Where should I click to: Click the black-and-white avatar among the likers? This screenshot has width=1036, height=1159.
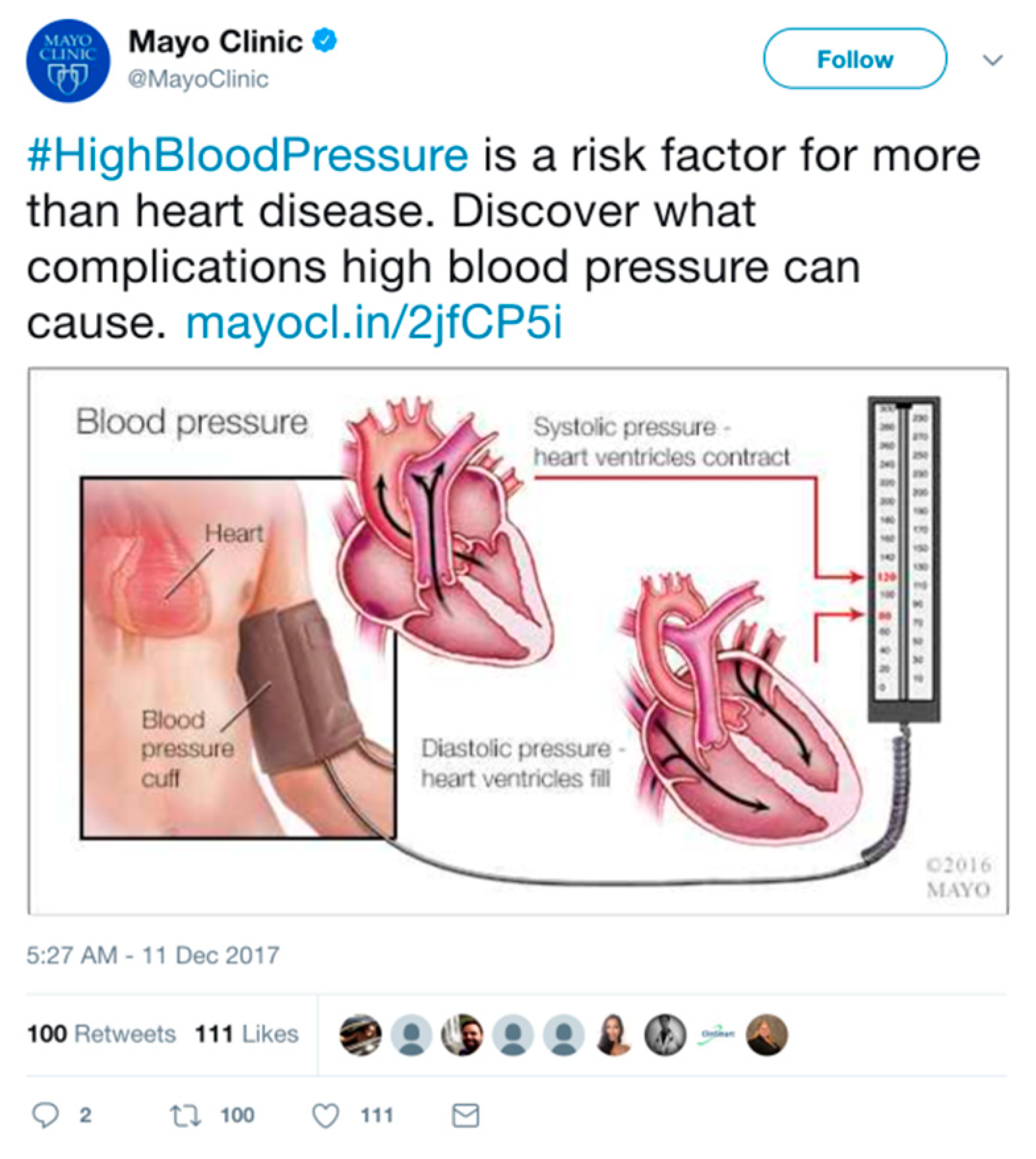(665, 1034)
